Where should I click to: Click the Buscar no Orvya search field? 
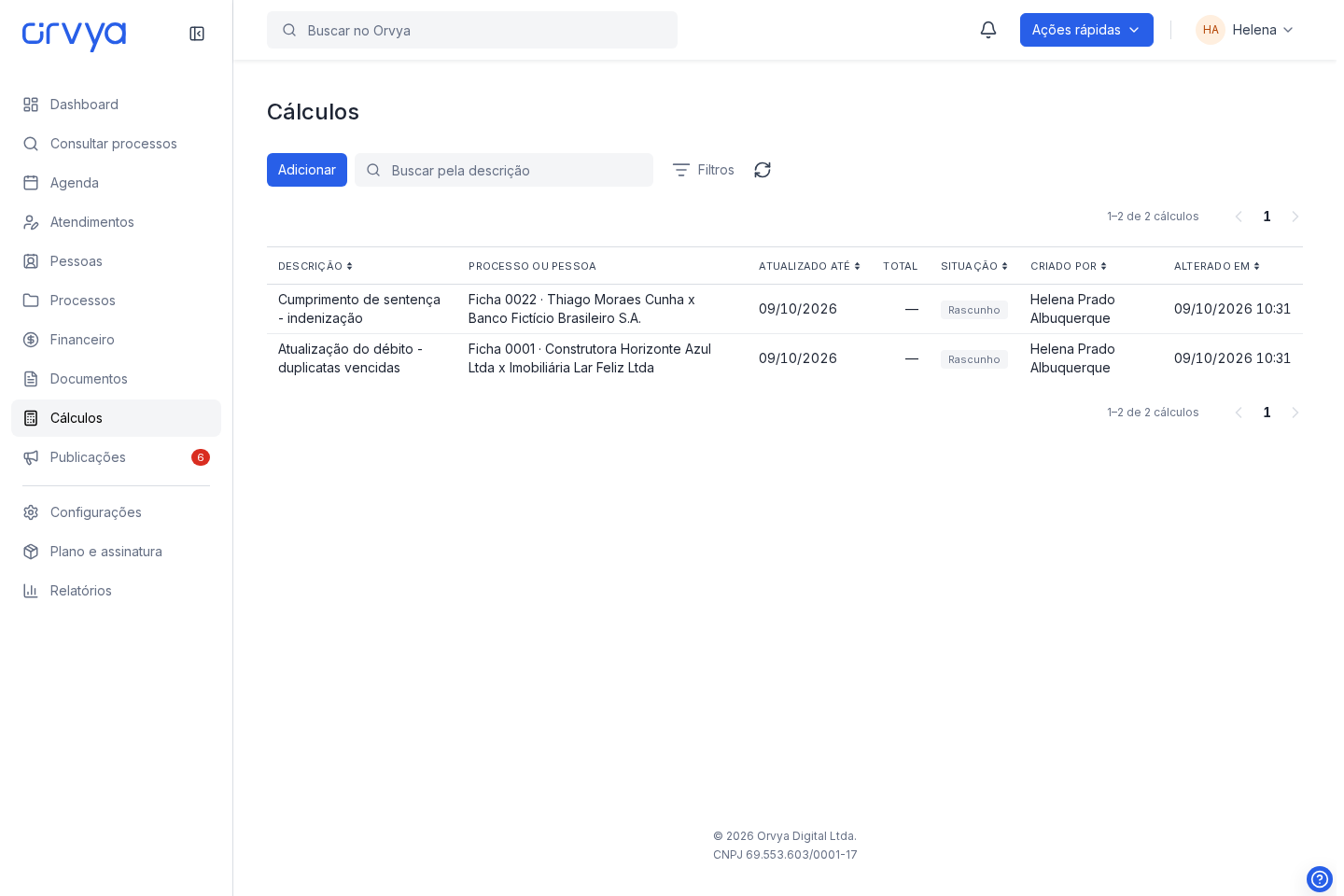472,30
